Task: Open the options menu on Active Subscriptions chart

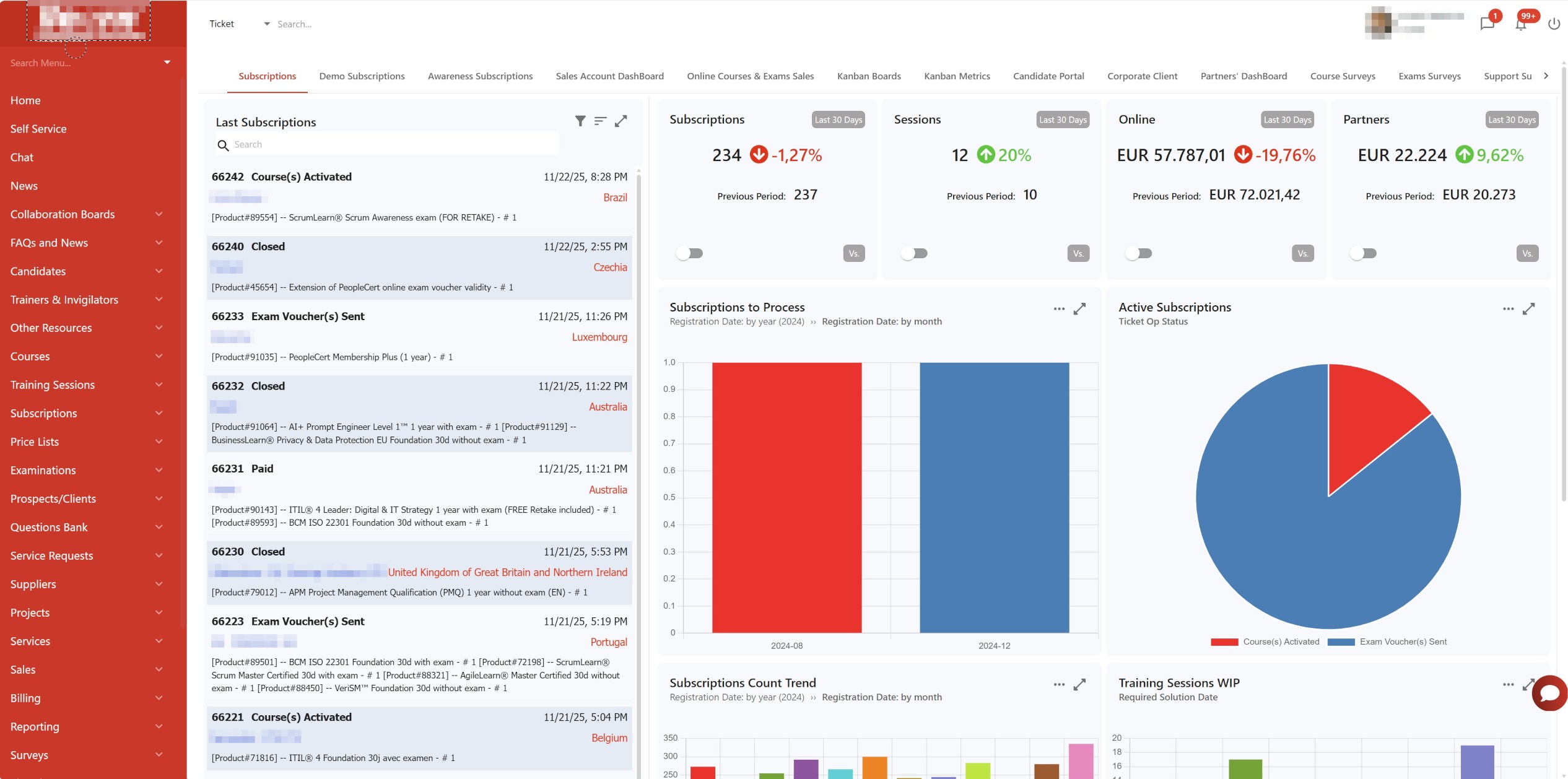Action: (1508, 308)
